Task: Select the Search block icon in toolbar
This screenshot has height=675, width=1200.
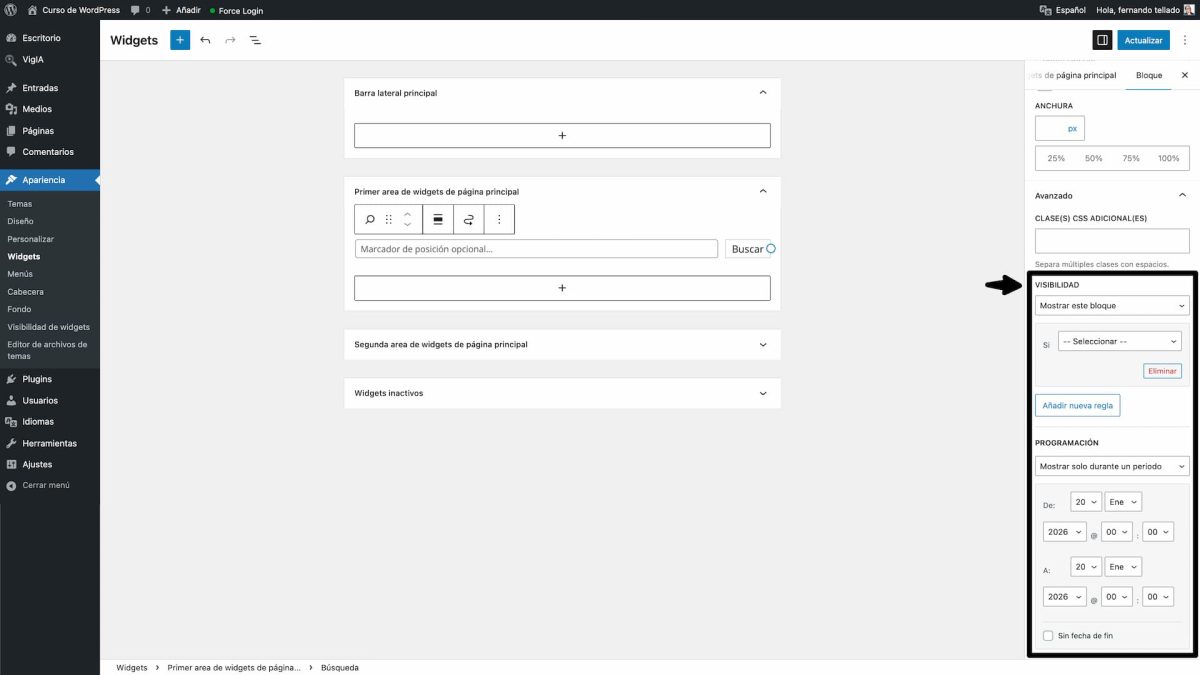Action: pyautogui.click(x=368, y=218)
